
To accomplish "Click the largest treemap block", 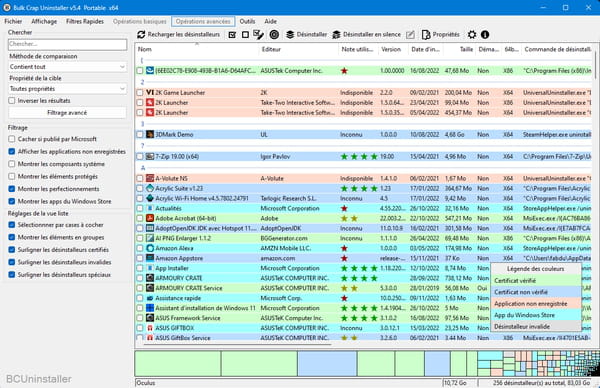I will pos(178,364).
